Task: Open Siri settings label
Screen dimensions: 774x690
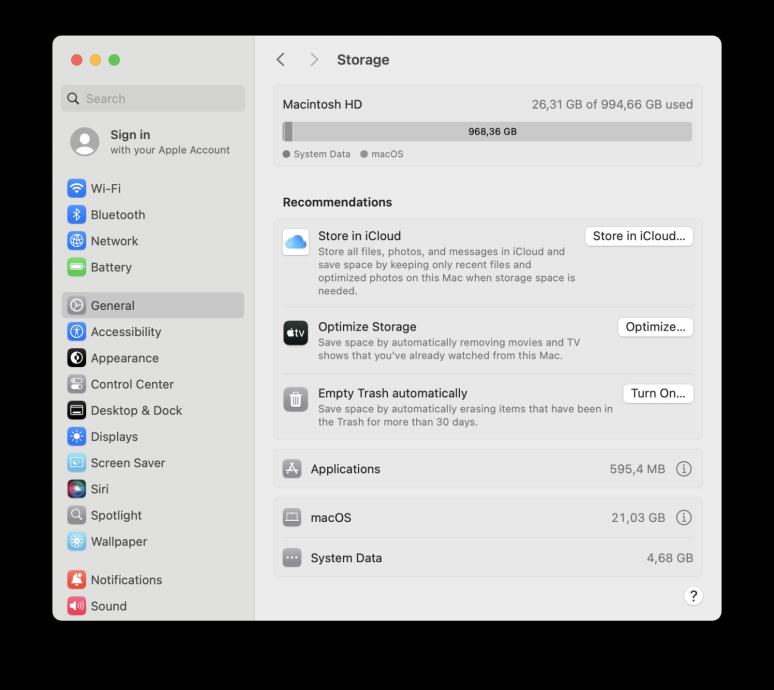Action: pos(99,489)
